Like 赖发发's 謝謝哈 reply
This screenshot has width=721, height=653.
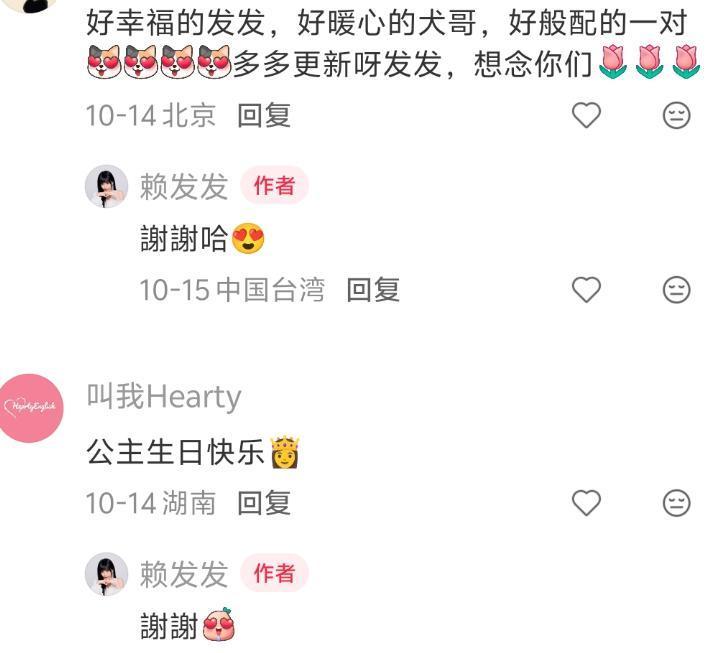tap(586, 290)
